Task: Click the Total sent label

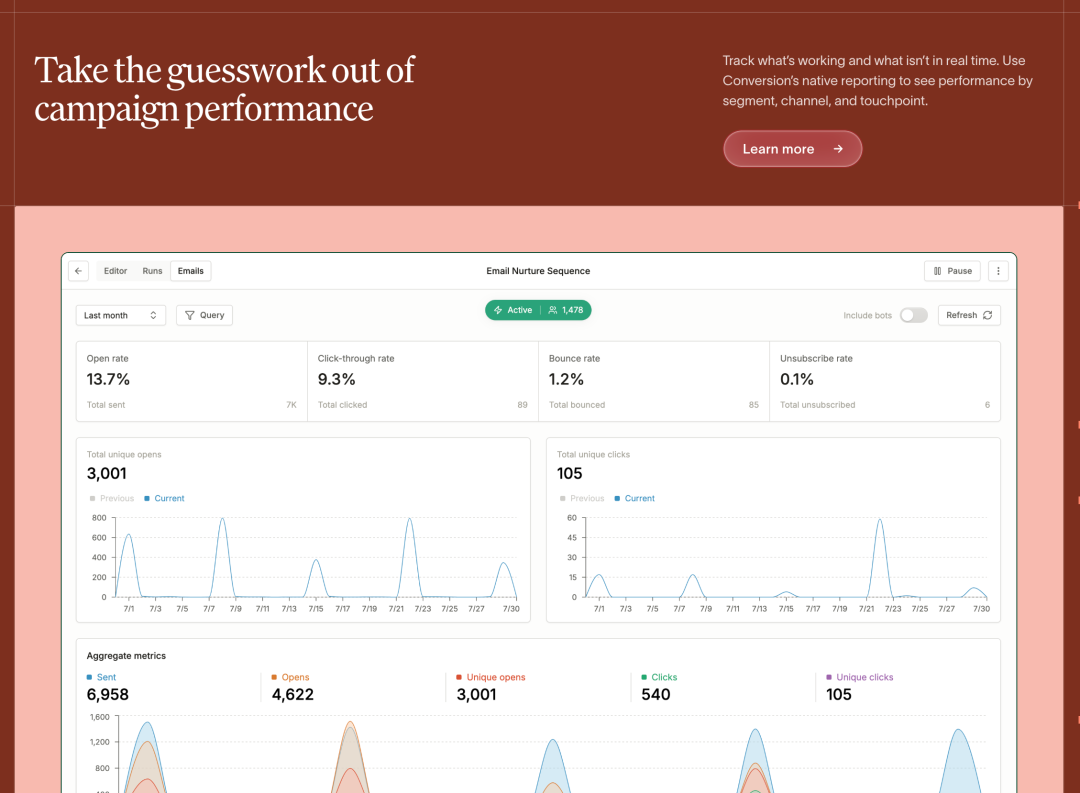Action: tap(106, 405)
